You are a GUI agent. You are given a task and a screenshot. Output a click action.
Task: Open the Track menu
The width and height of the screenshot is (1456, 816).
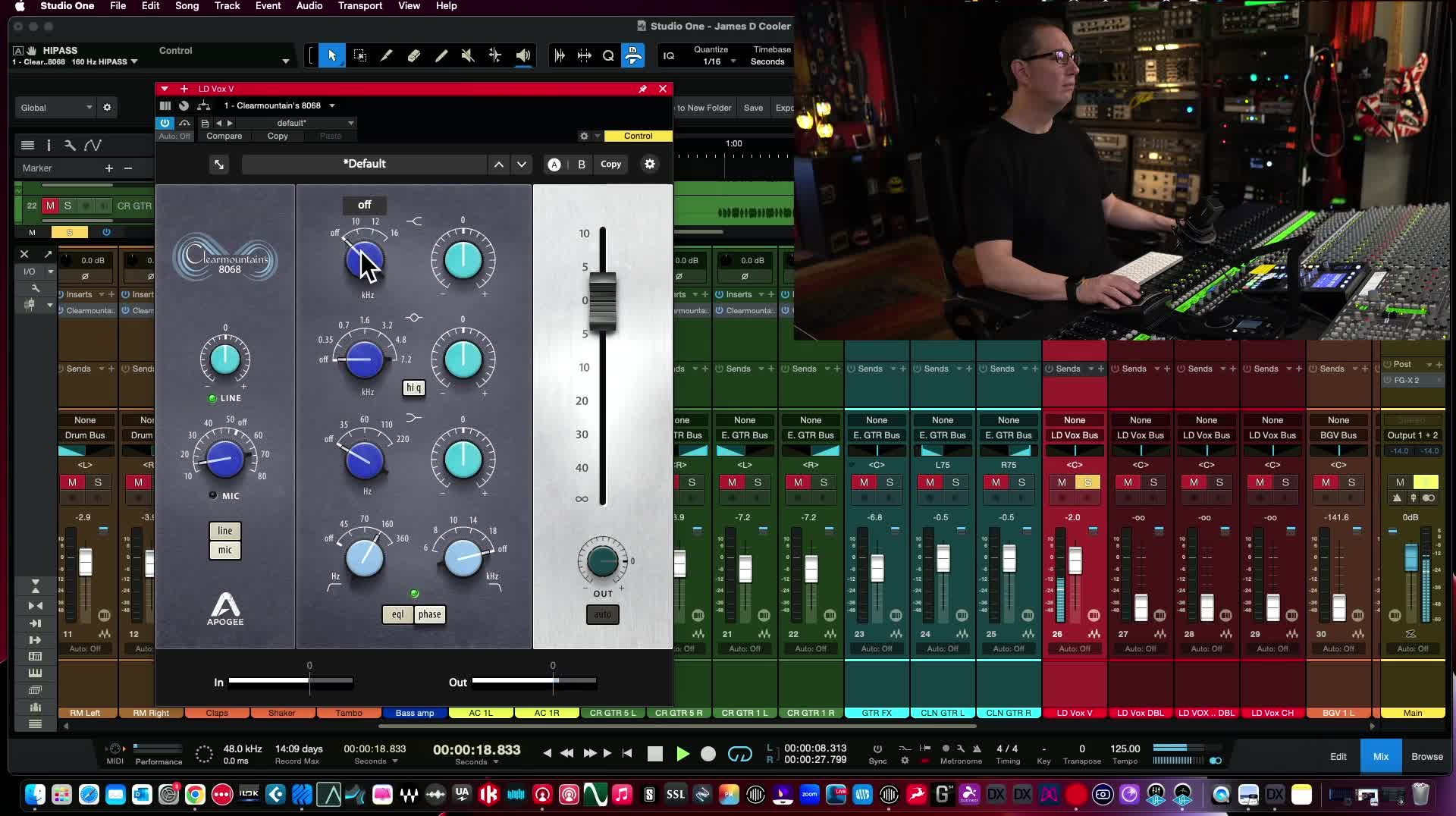point(227,6)
